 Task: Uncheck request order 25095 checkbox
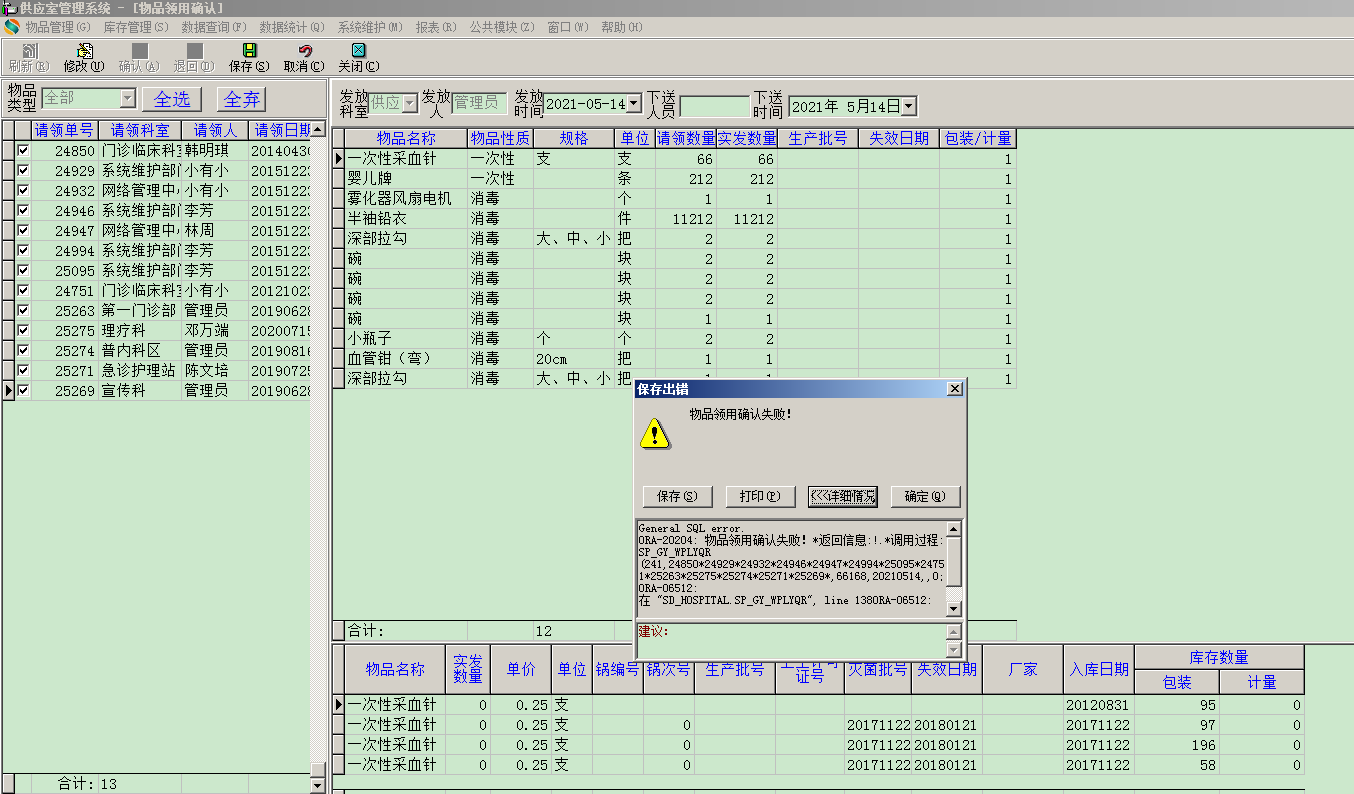coord(23,270)
